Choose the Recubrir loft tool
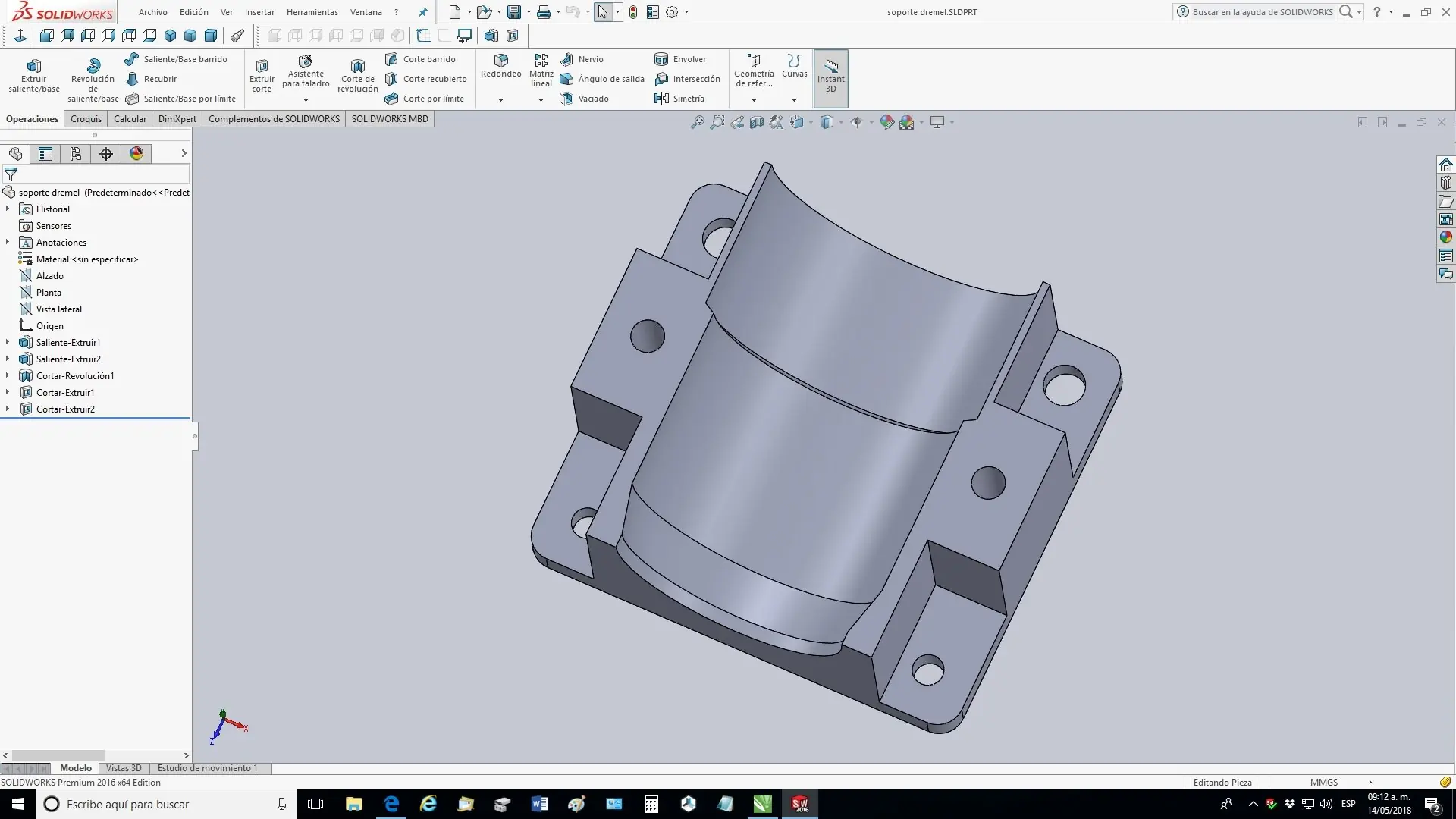This screenshot has height=819, width=1456. point(151,79)
